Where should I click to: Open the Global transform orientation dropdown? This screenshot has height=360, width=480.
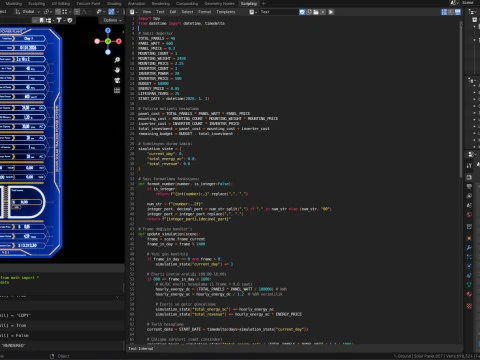[x=27, y=12]
